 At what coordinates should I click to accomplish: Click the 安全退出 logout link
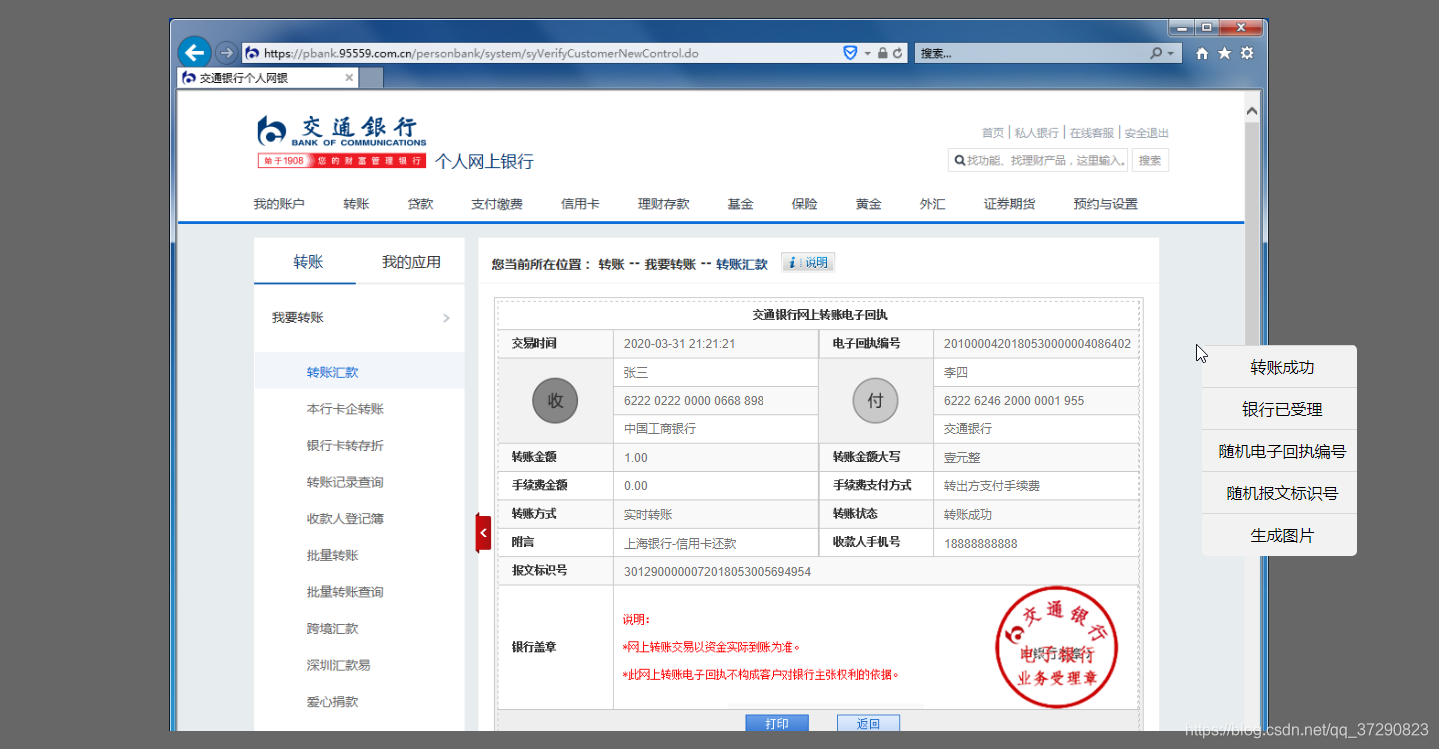pos(1146,133)
